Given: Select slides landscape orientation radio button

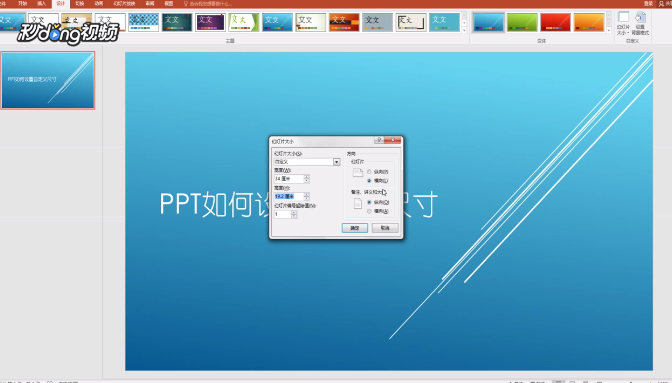Looking at the screenshot, I should click(x=369, y=180).
